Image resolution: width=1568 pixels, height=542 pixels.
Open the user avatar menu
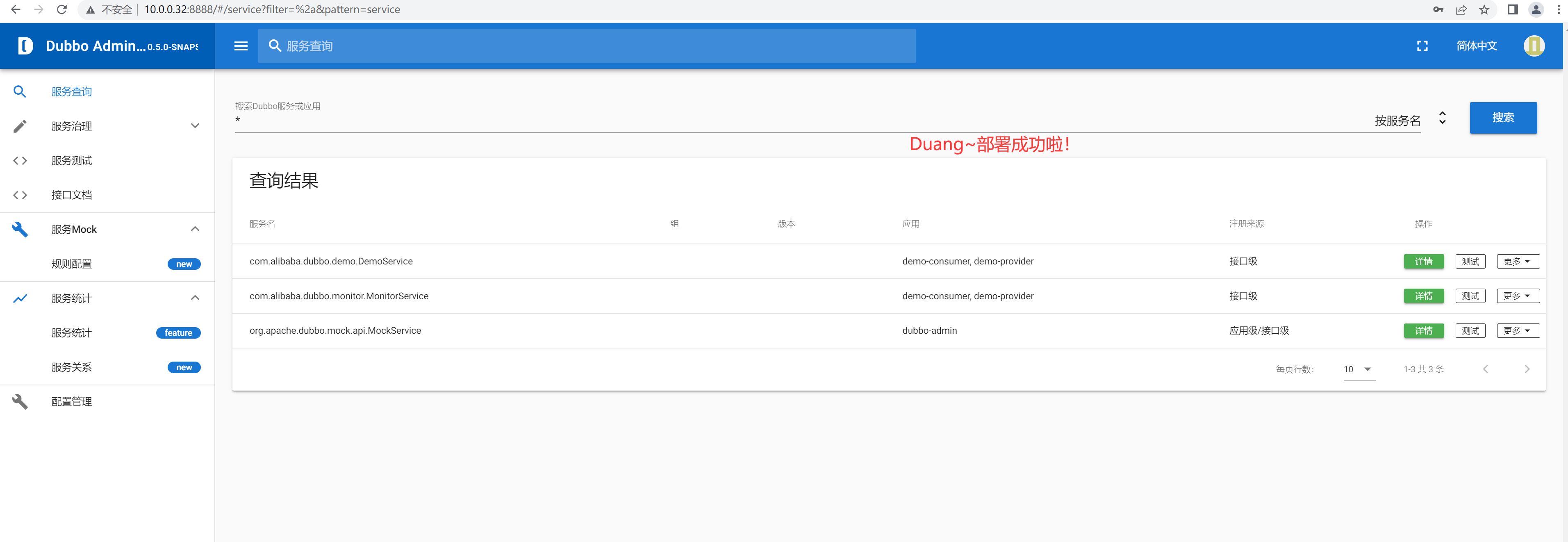(1534, 46)
